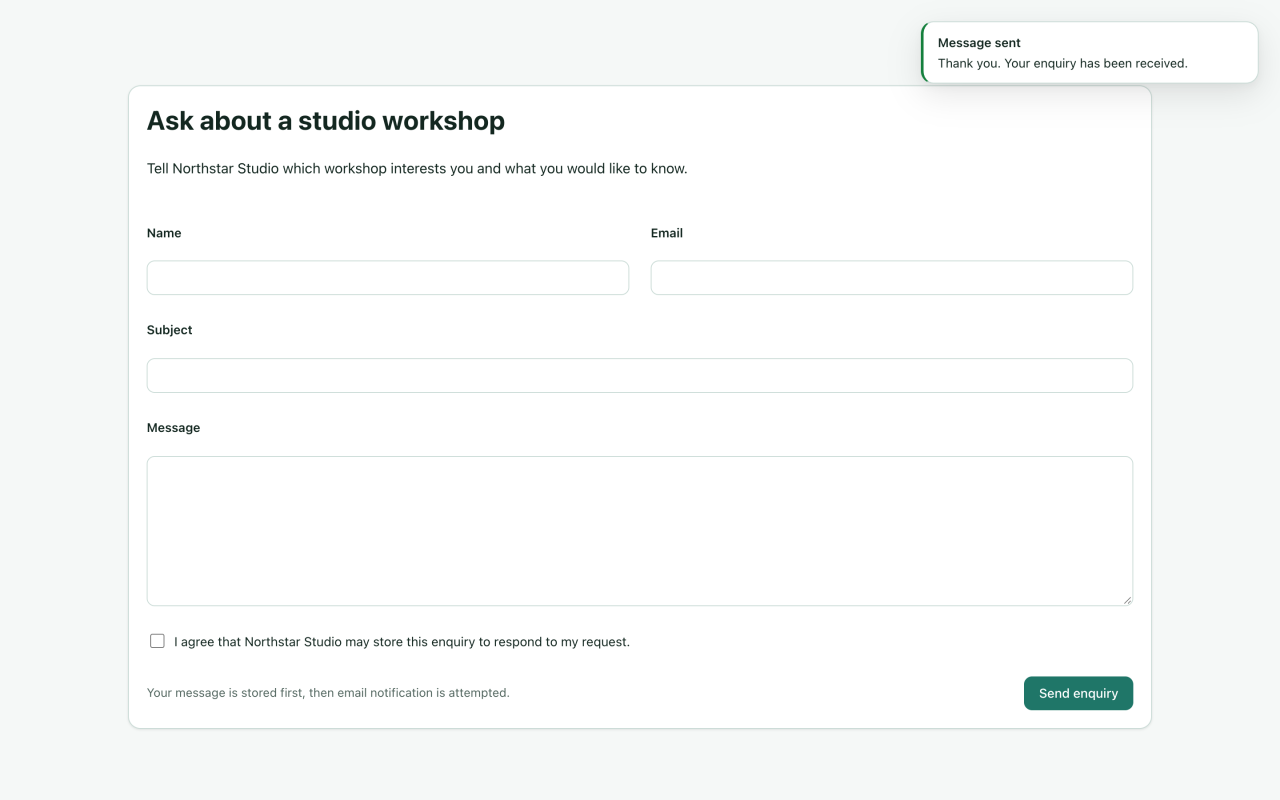Click the "Email" field label
This screenshot has height=800, width=1280.
coord(667,233)
